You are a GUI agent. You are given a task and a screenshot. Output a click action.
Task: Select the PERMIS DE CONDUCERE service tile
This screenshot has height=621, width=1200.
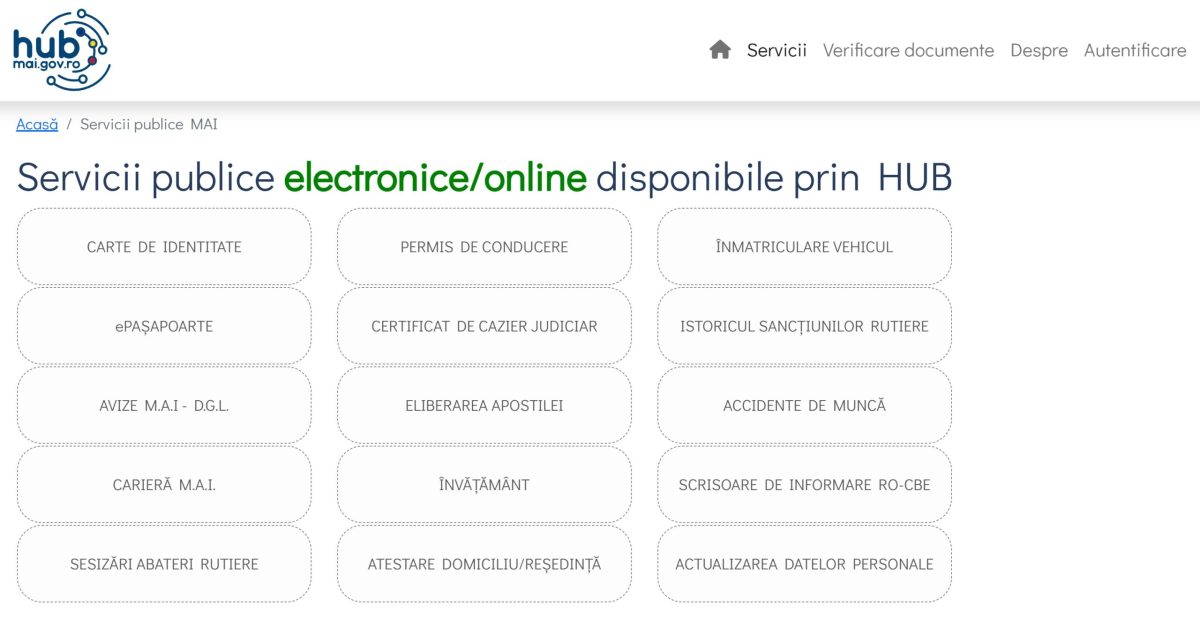pyautogui.click(x=484, y=247)
